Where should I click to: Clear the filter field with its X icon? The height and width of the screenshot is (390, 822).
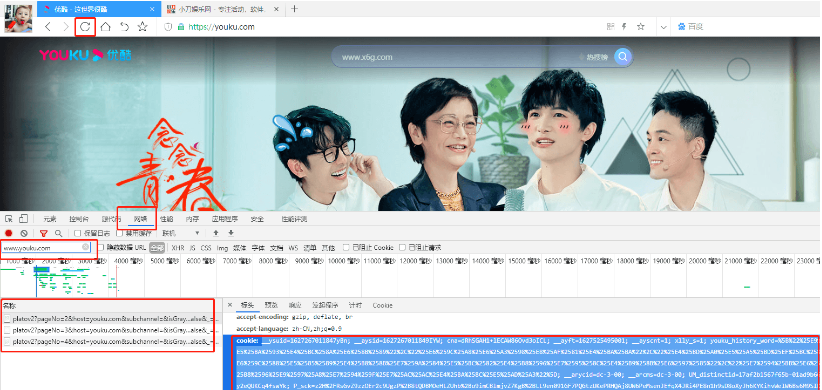[x=85, y=247]
